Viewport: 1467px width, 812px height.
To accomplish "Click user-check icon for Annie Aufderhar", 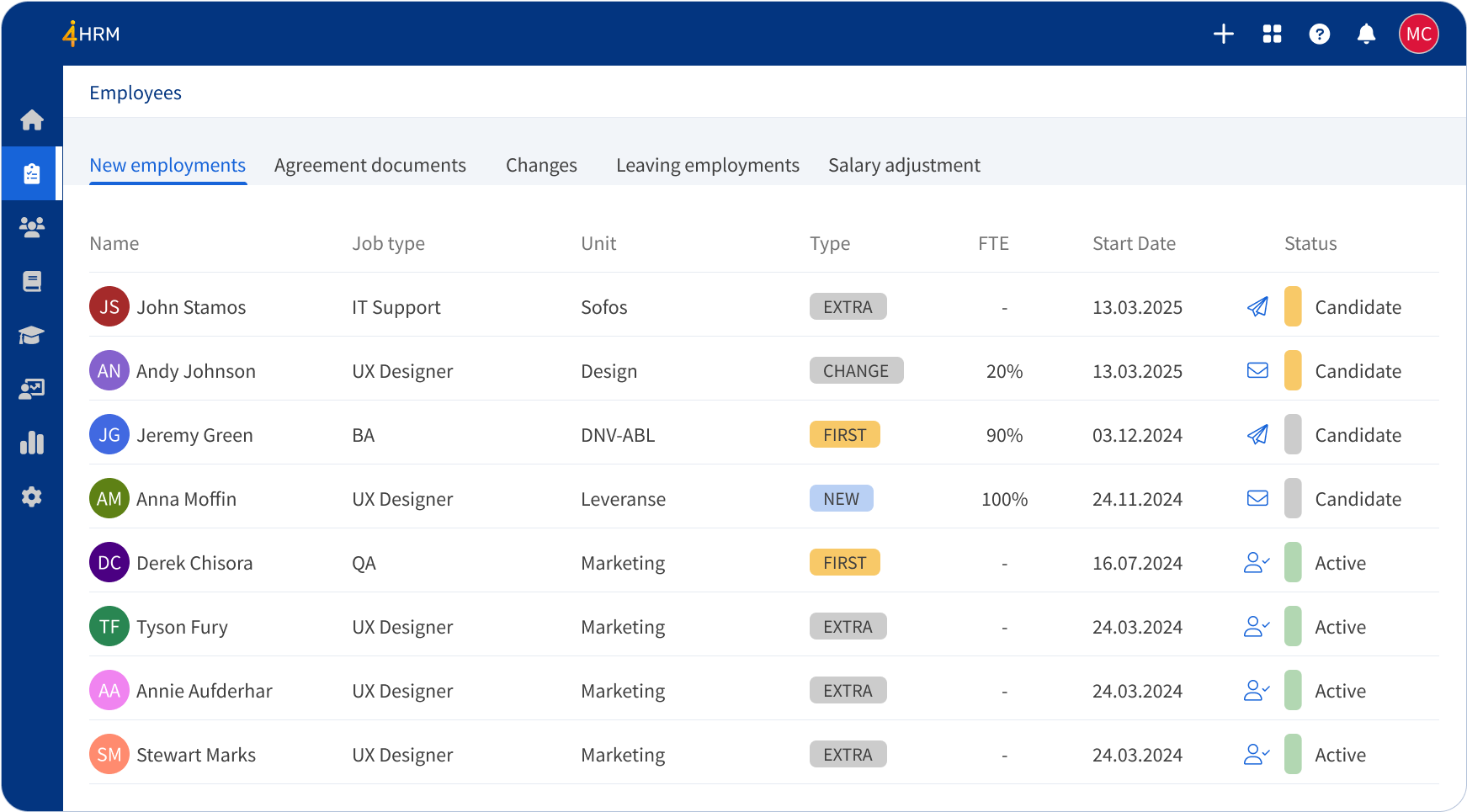I will point(1257,690).
